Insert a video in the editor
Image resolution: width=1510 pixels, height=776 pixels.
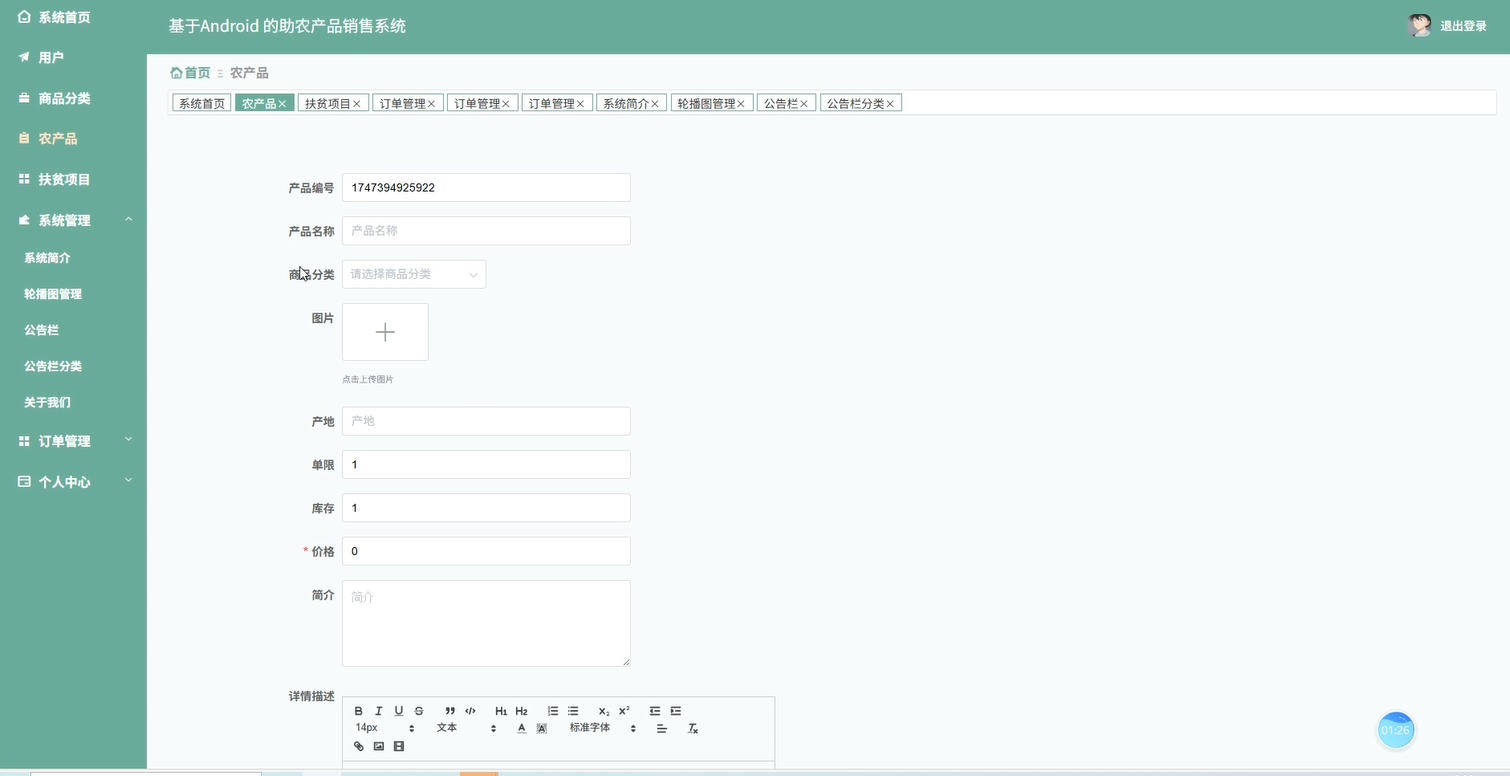pyautogui.click(x=399, y=746)
